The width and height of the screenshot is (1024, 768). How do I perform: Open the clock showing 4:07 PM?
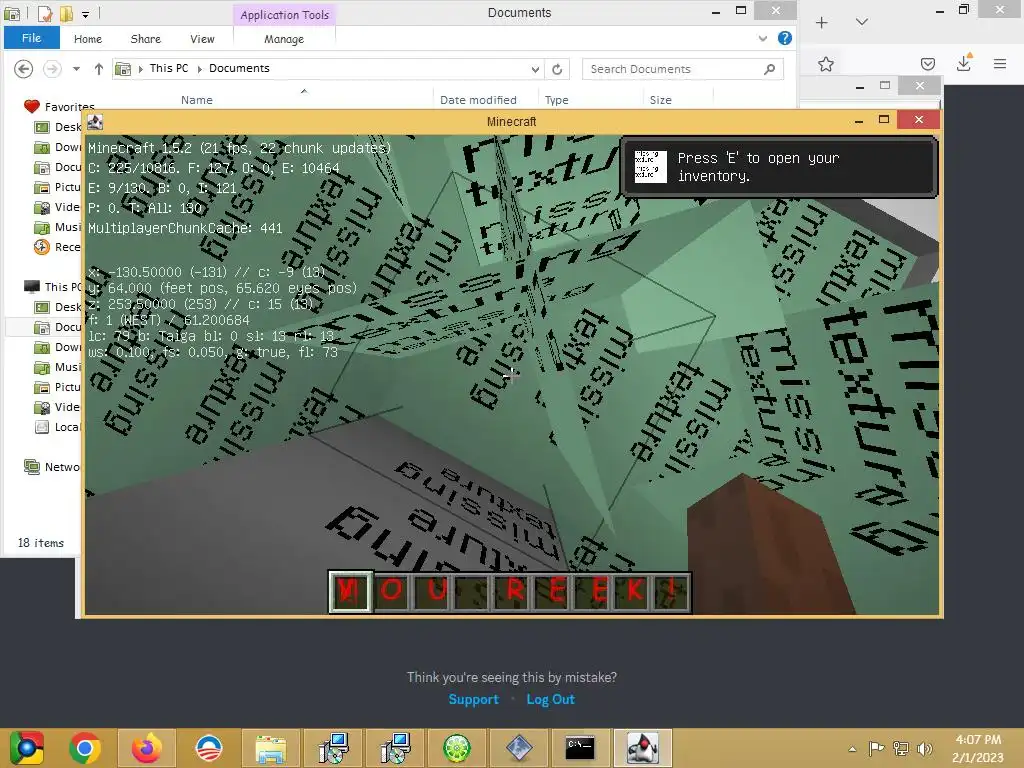pyautogui.click(x=978, y=748)
